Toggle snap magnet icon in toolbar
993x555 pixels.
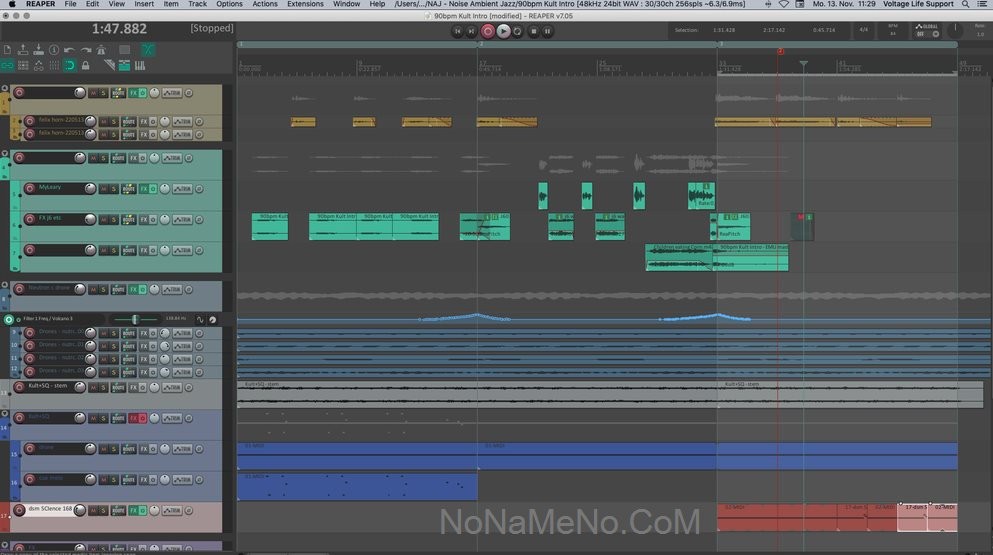coord(69,66)
